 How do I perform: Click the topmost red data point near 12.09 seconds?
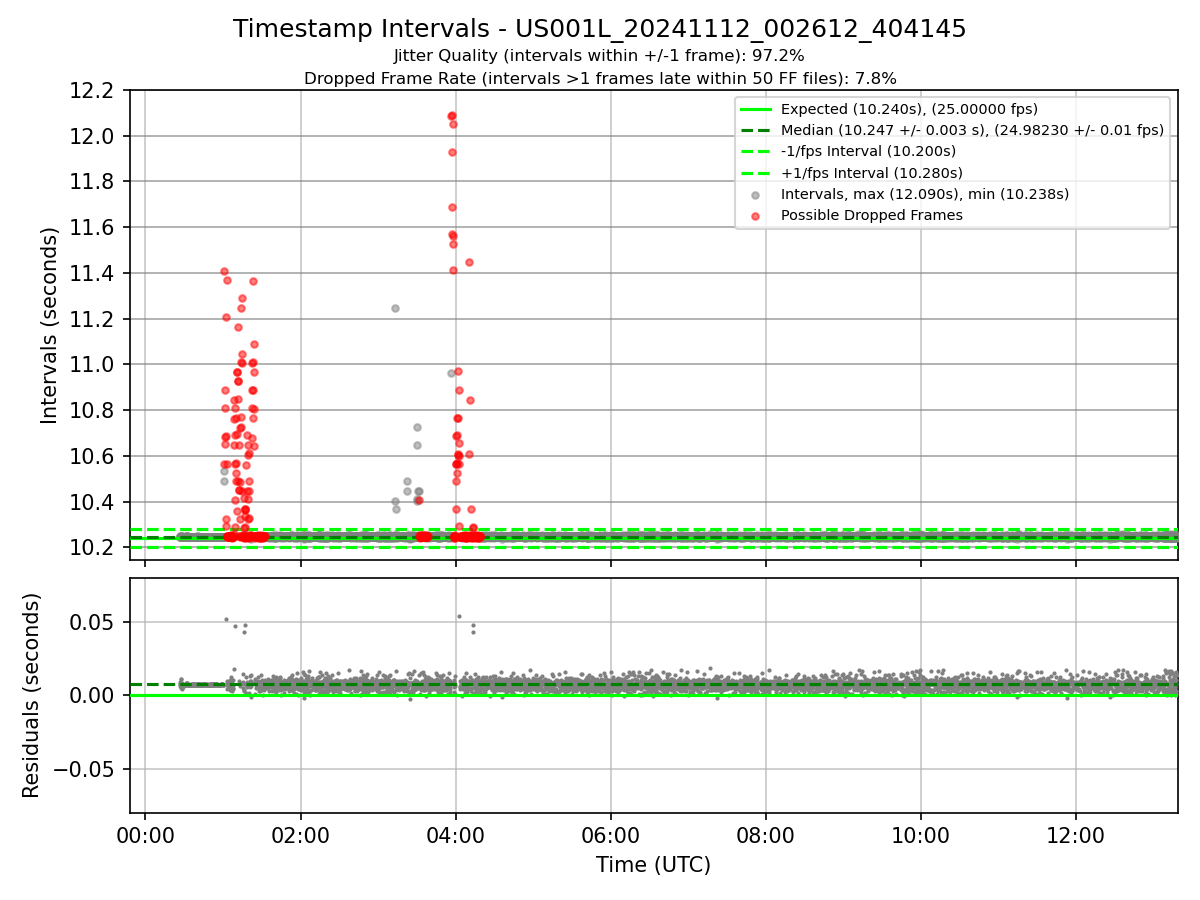[452, 116]
